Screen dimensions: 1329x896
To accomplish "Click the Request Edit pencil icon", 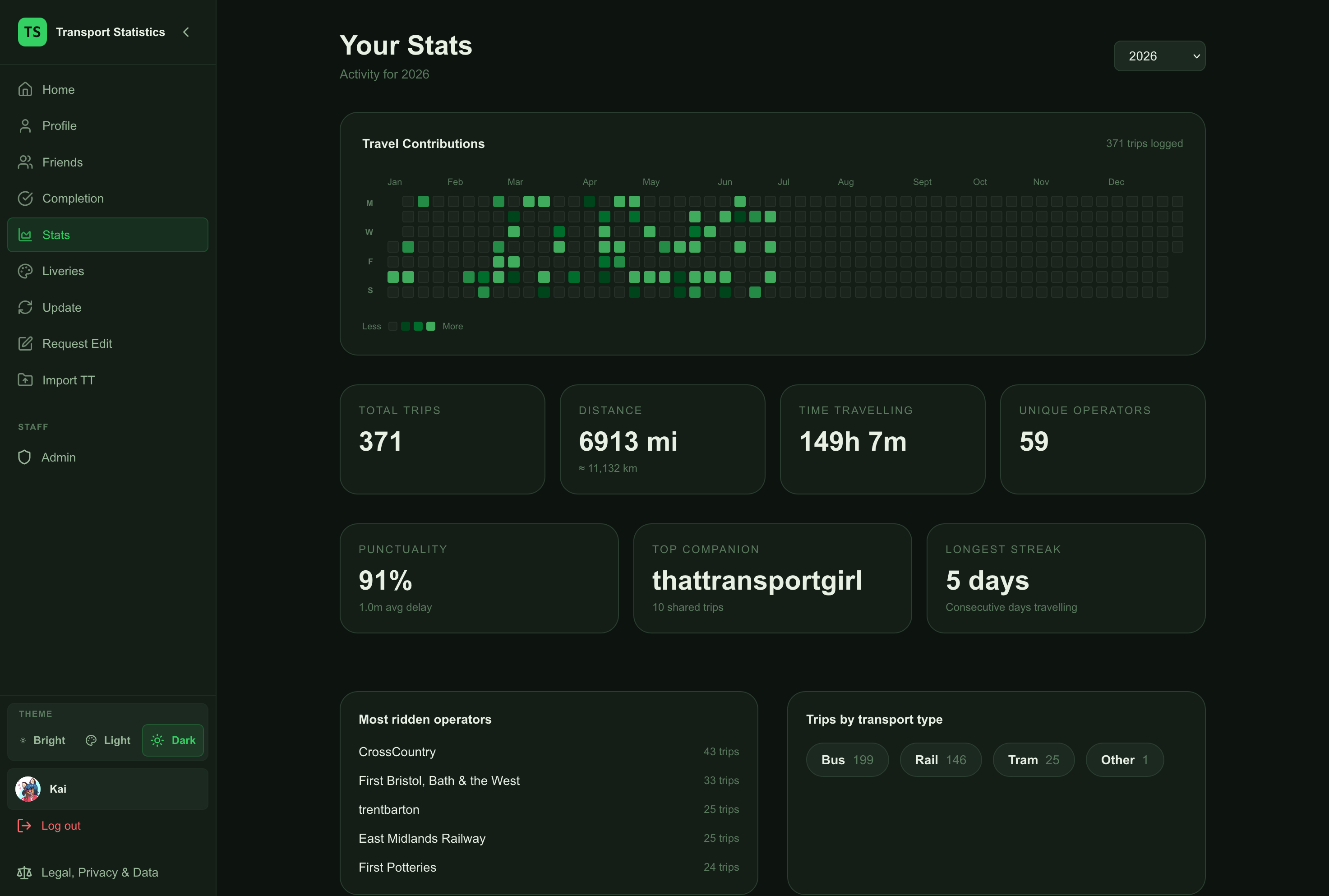I will (25, 343).
